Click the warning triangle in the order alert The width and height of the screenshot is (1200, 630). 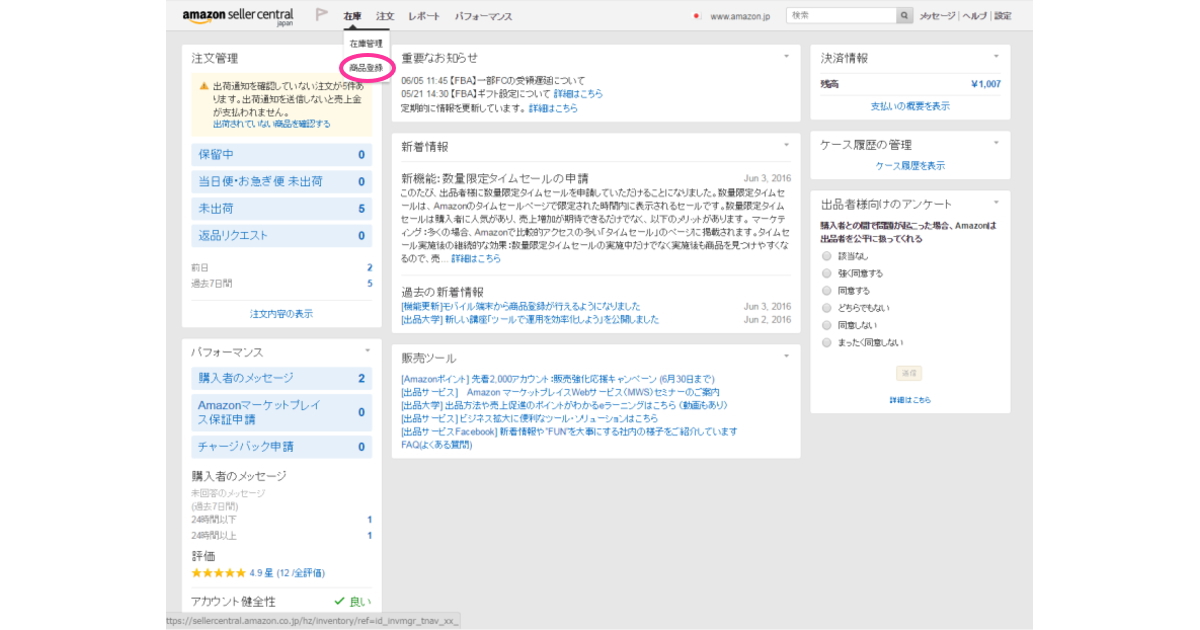(x=204, y=86)
